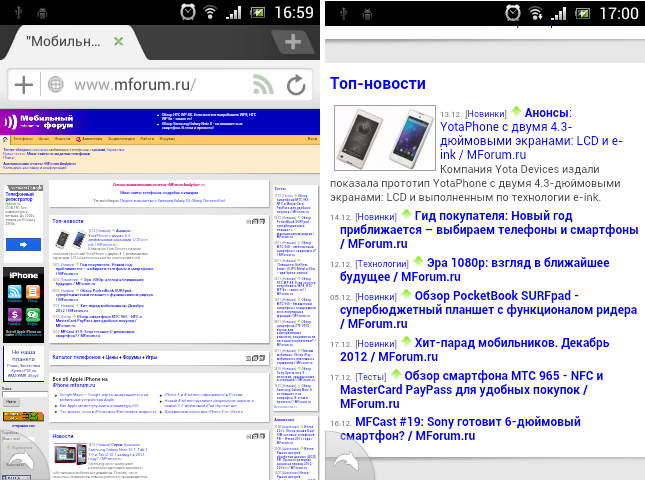
Task: Tap the 17:00 clock in right status bar
Action: (x=619, y=14)
